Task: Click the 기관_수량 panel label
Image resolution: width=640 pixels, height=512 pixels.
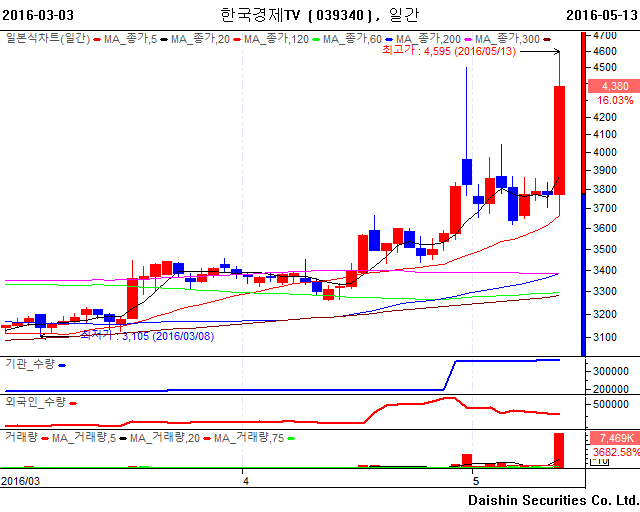Action: [29, 364]
